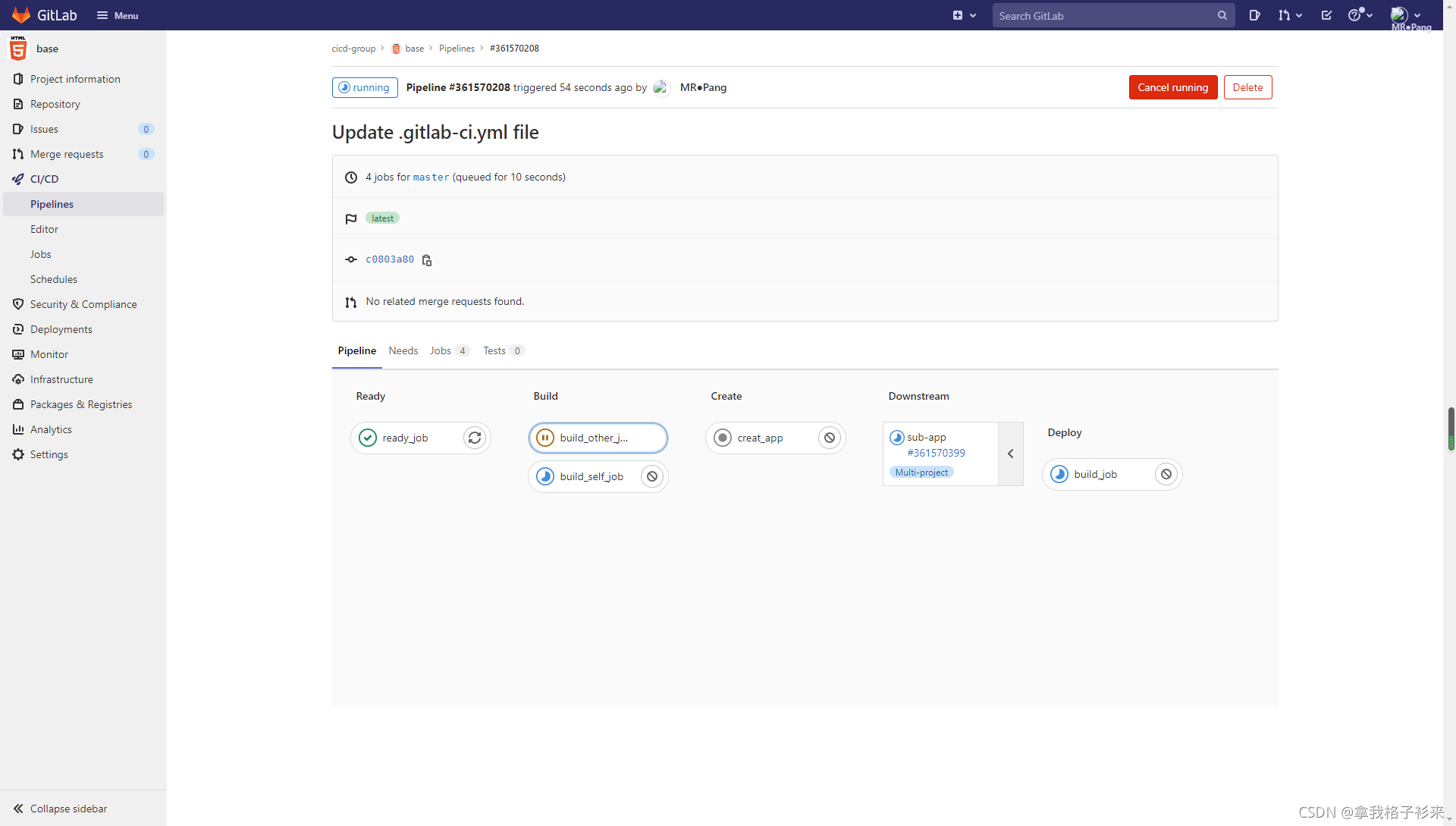Cancel the build_self_job job
Image resolution: width=1456 pixels, height=826 pixels.
(x=652, y=476)
